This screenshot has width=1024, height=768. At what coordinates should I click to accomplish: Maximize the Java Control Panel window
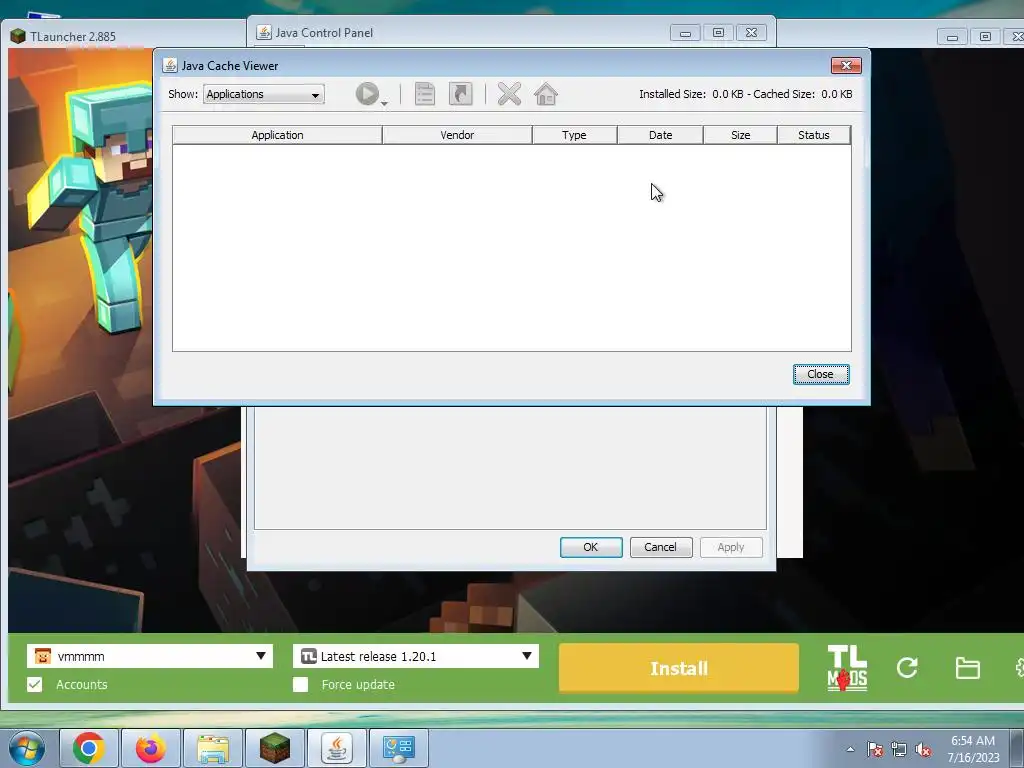[718, 33]
